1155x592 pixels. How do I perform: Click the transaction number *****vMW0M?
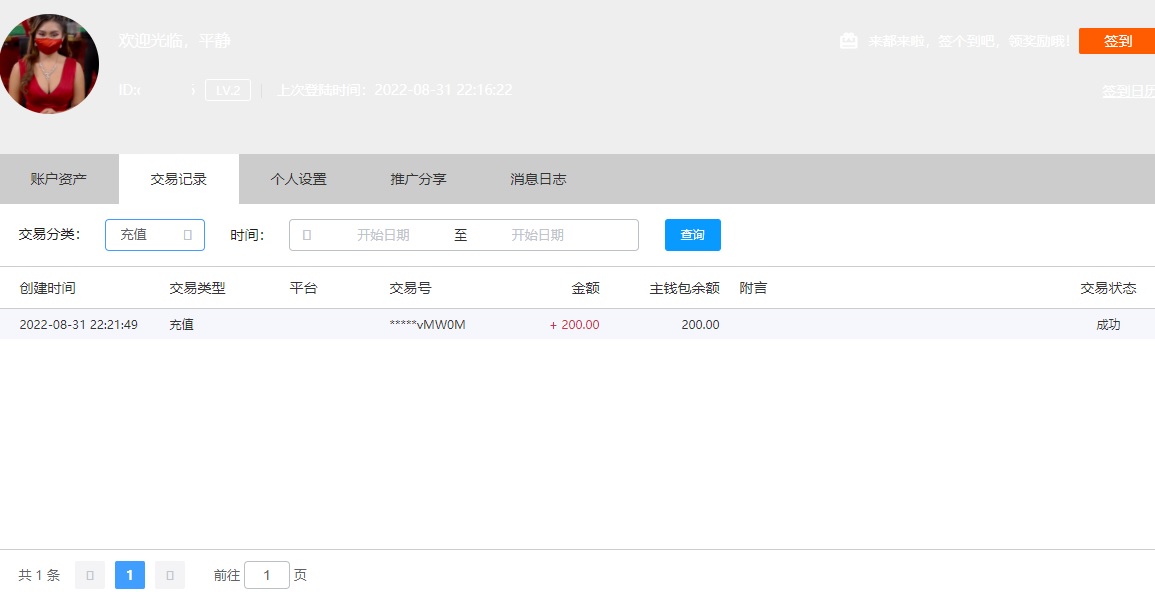point(427,325)
